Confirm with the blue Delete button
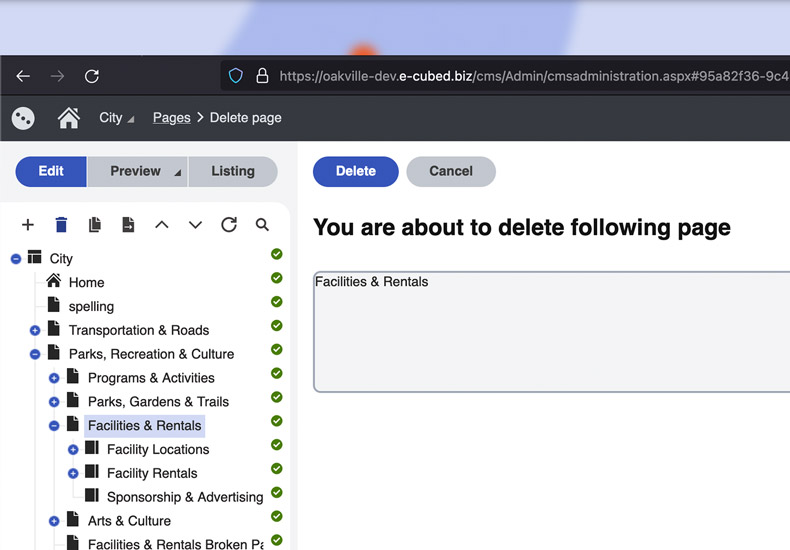The width and height of the screenshot is (790, 550). (x=355, y=171)
